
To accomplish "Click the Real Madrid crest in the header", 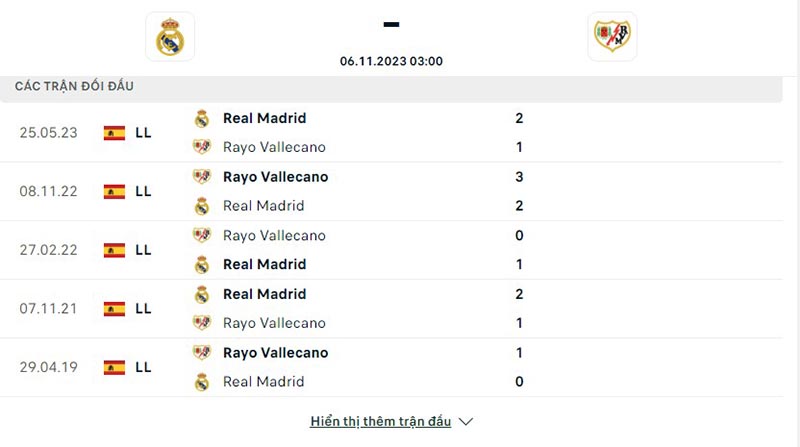I will click(170, 37).
